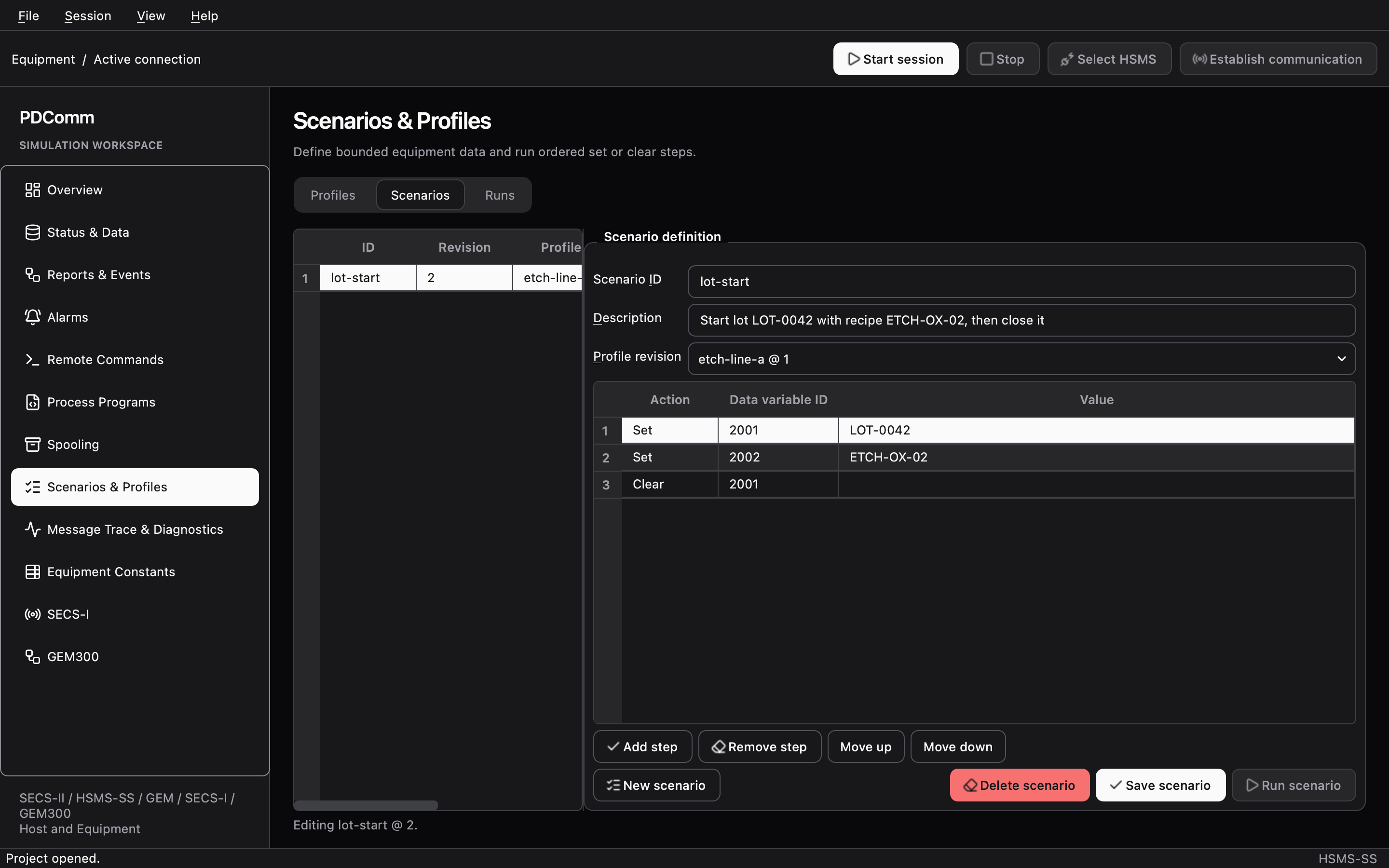The height and width of the screenshot is (868, 1389).
Task: Select the LOT-0042 value cell
Action: (1096, 430)
